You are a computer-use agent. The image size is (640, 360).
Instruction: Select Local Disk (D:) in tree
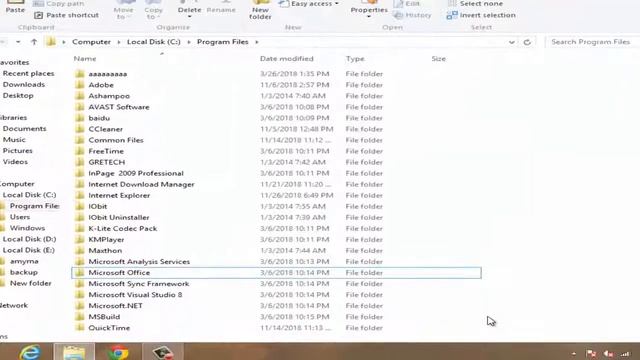coord(29,239)
